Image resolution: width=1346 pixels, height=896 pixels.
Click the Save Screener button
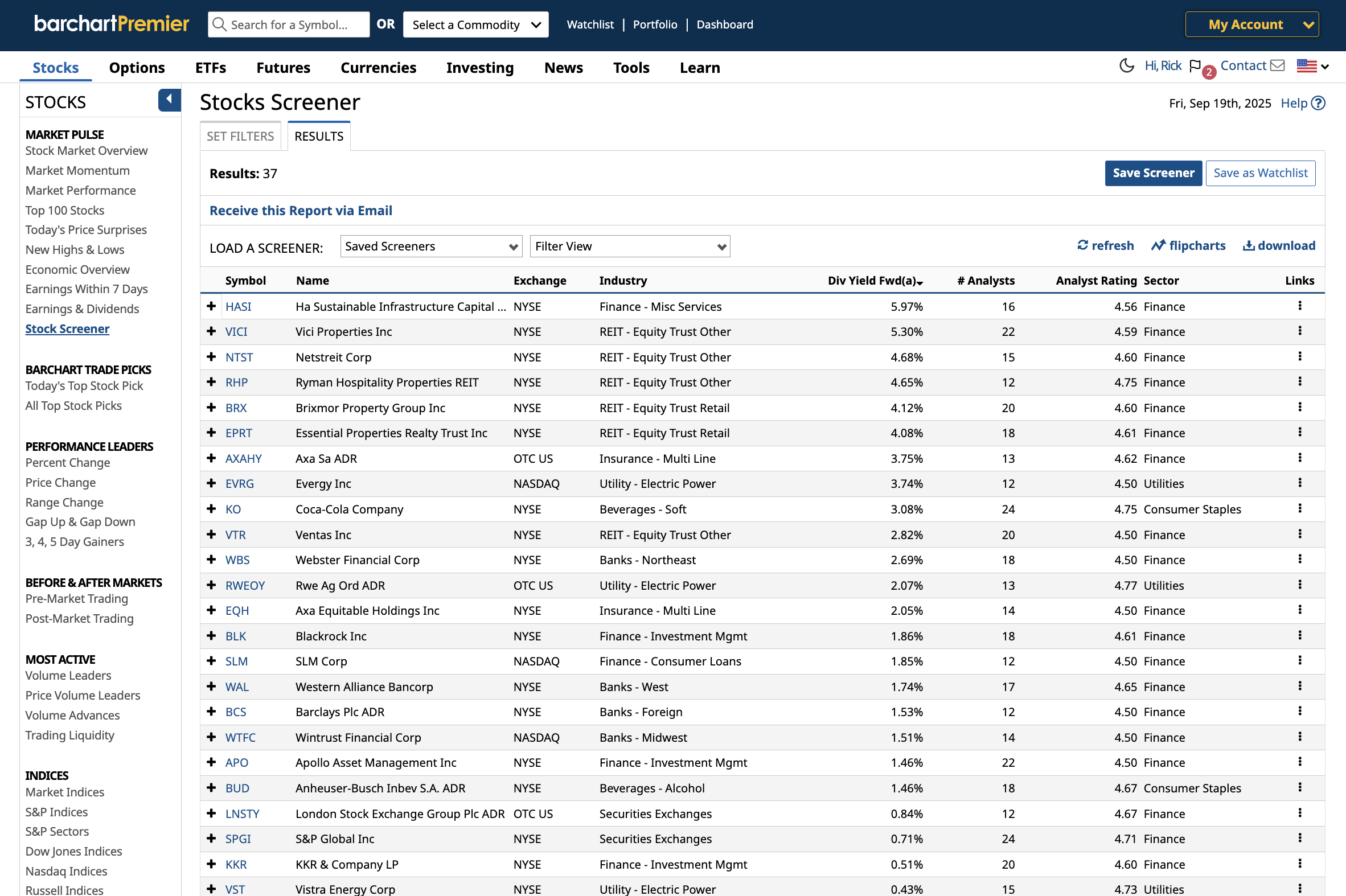(1153, 173)
